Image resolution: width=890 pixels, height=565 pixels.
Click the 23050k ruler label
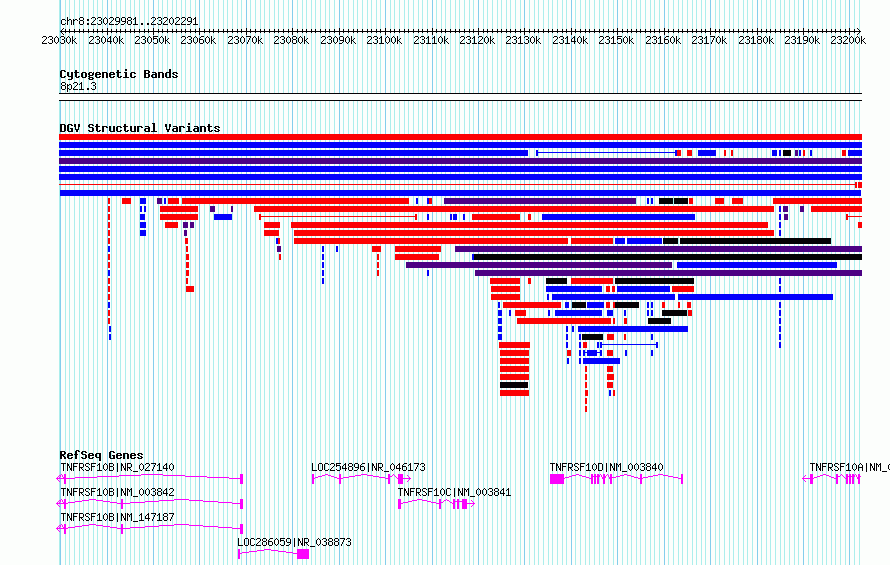click(152, 40)
